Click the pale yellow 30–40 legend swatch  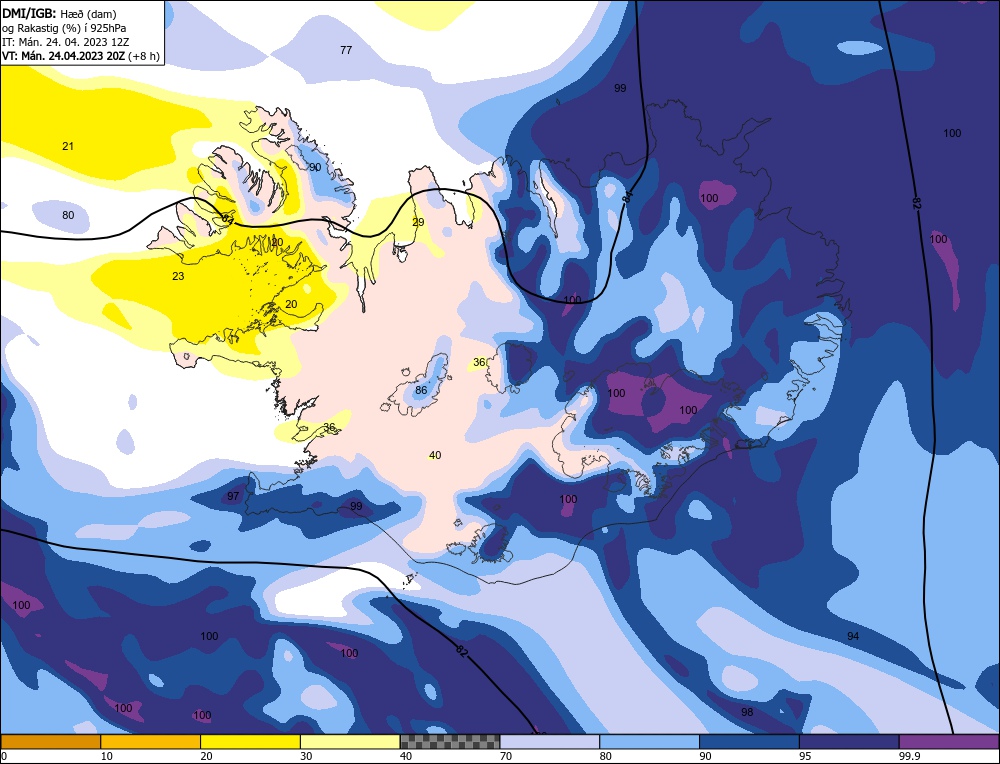(x=350, y=741)
